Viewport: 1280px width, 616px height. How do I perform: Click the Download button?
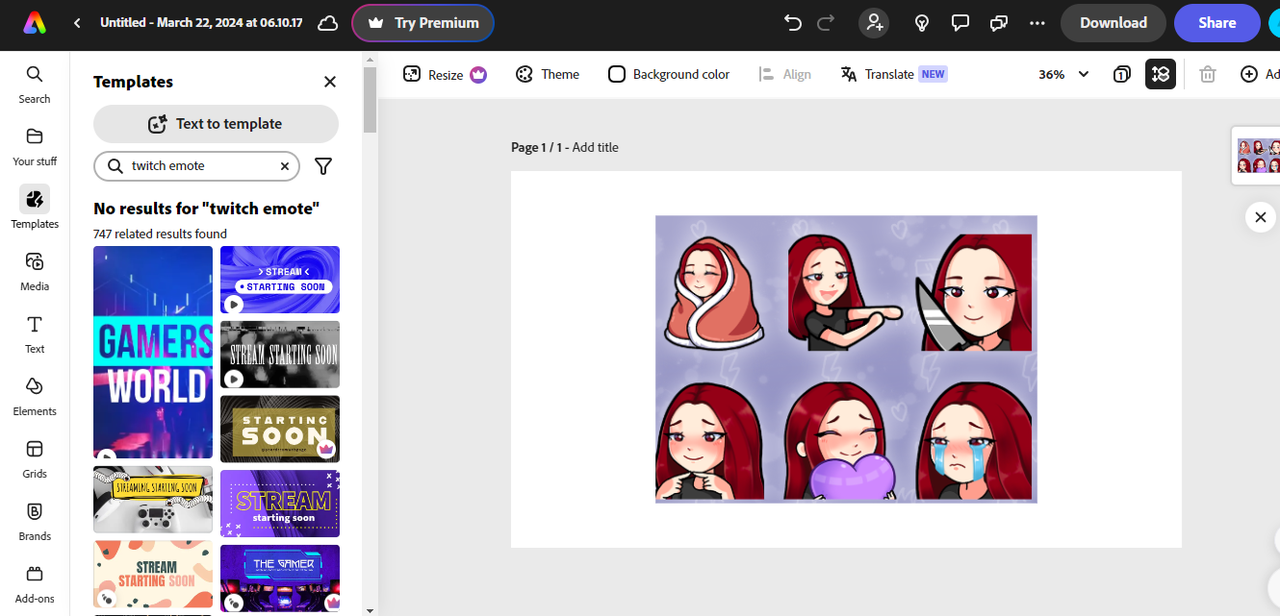click(1113, 23)
